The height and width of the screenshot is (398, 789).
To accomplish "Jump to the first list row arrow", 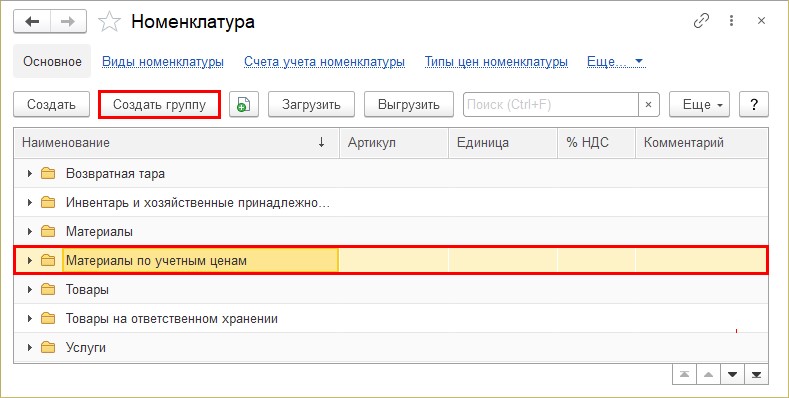I will [x=684, y=375].
